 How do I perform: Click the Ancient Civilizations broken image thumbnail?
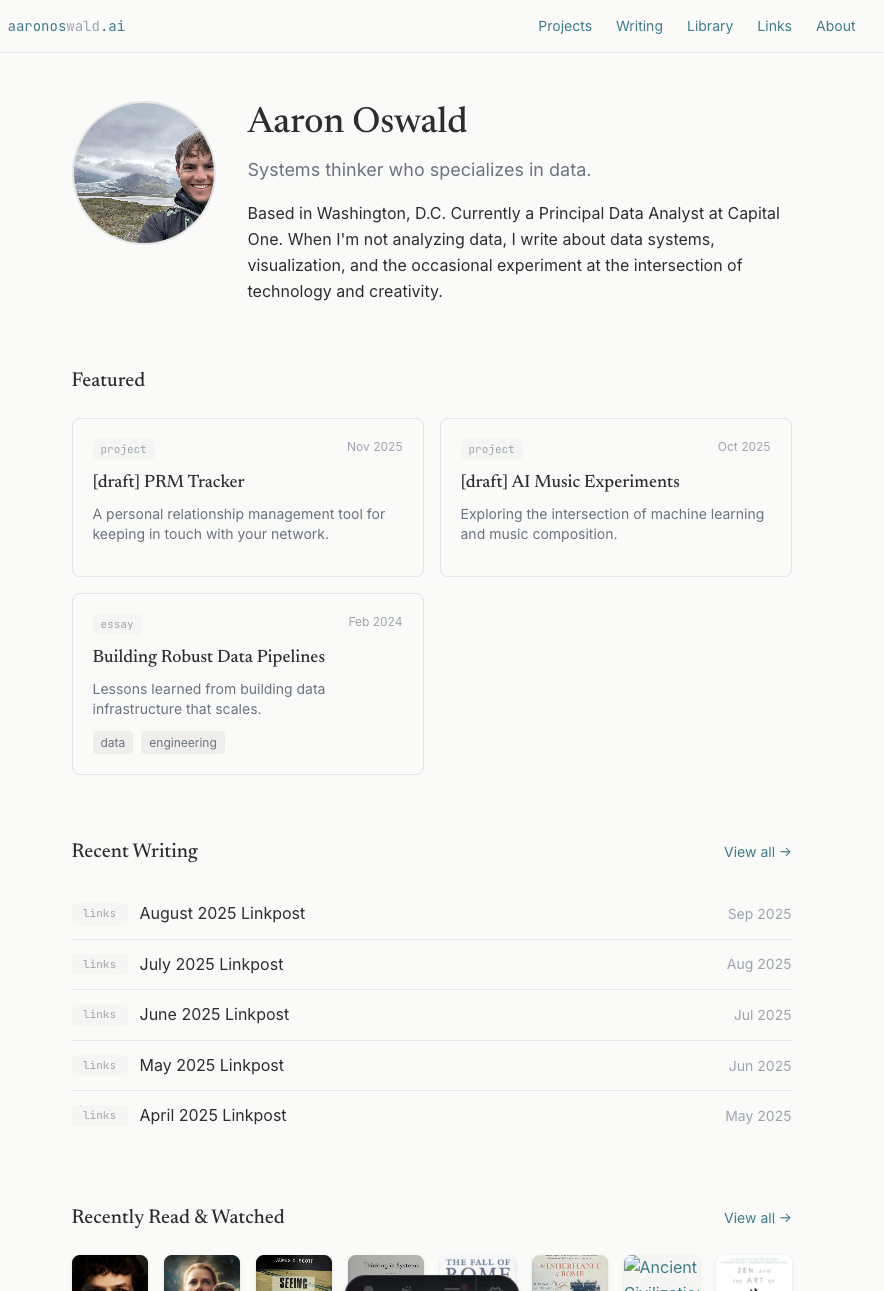click(662, 1273)
